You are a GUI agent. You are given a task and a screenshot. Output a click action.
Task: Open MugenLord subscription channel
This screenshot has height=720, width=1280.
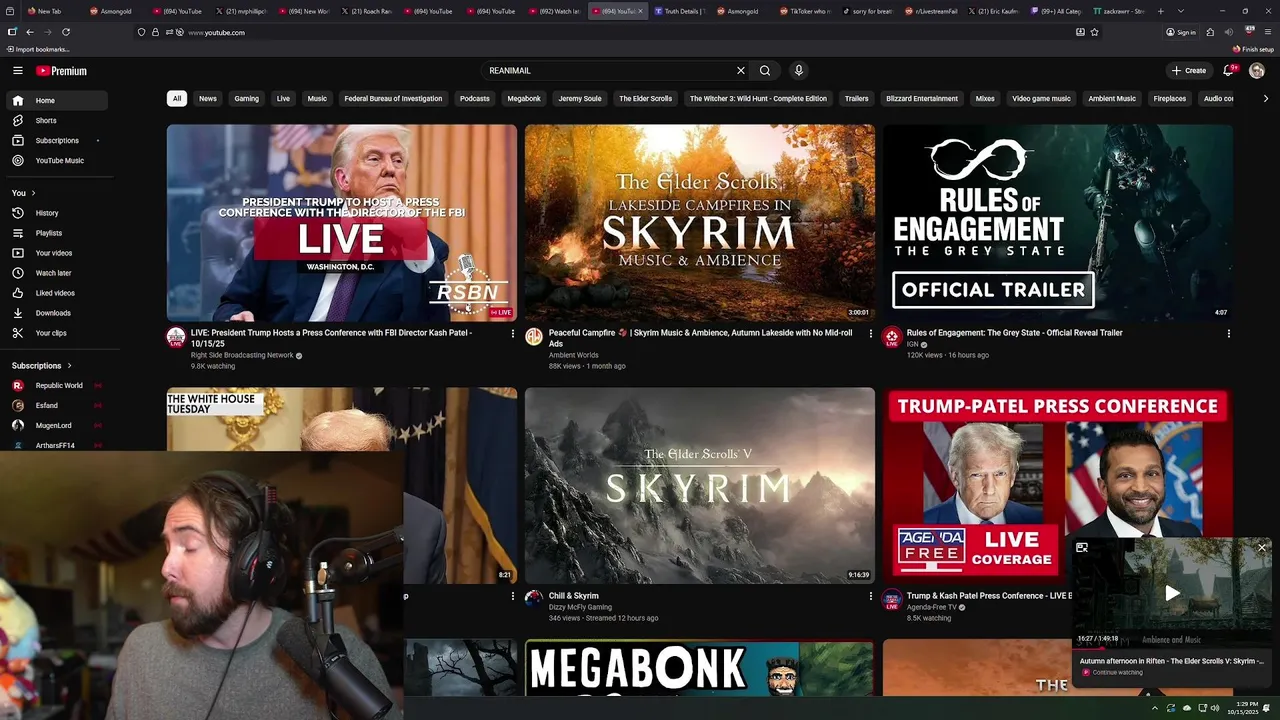click(x=57, y=426)
